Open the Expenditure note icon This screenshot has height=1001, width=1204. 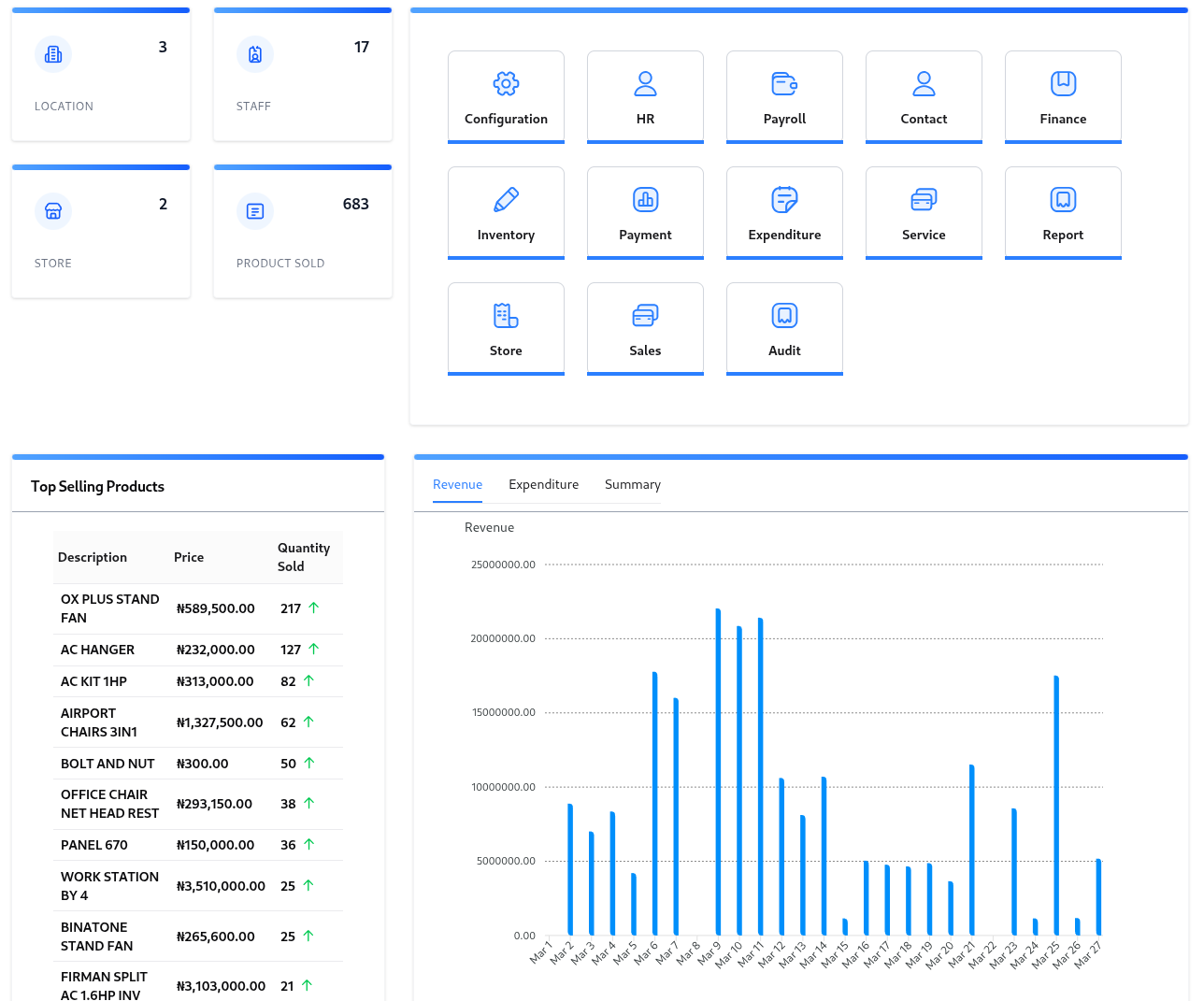click(x=784, y=200)
